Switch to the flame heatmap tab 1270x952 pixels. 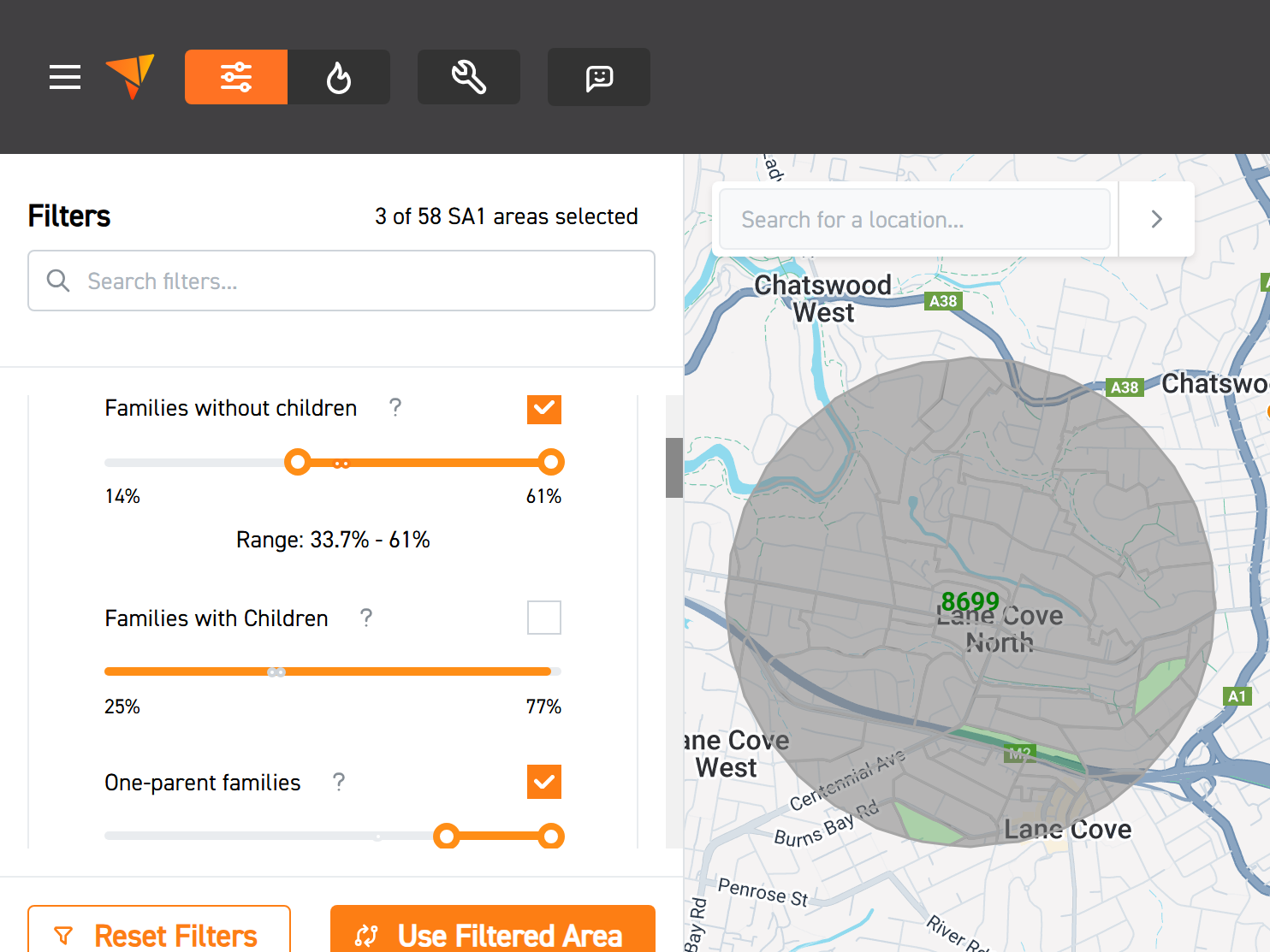pos(339,77)
